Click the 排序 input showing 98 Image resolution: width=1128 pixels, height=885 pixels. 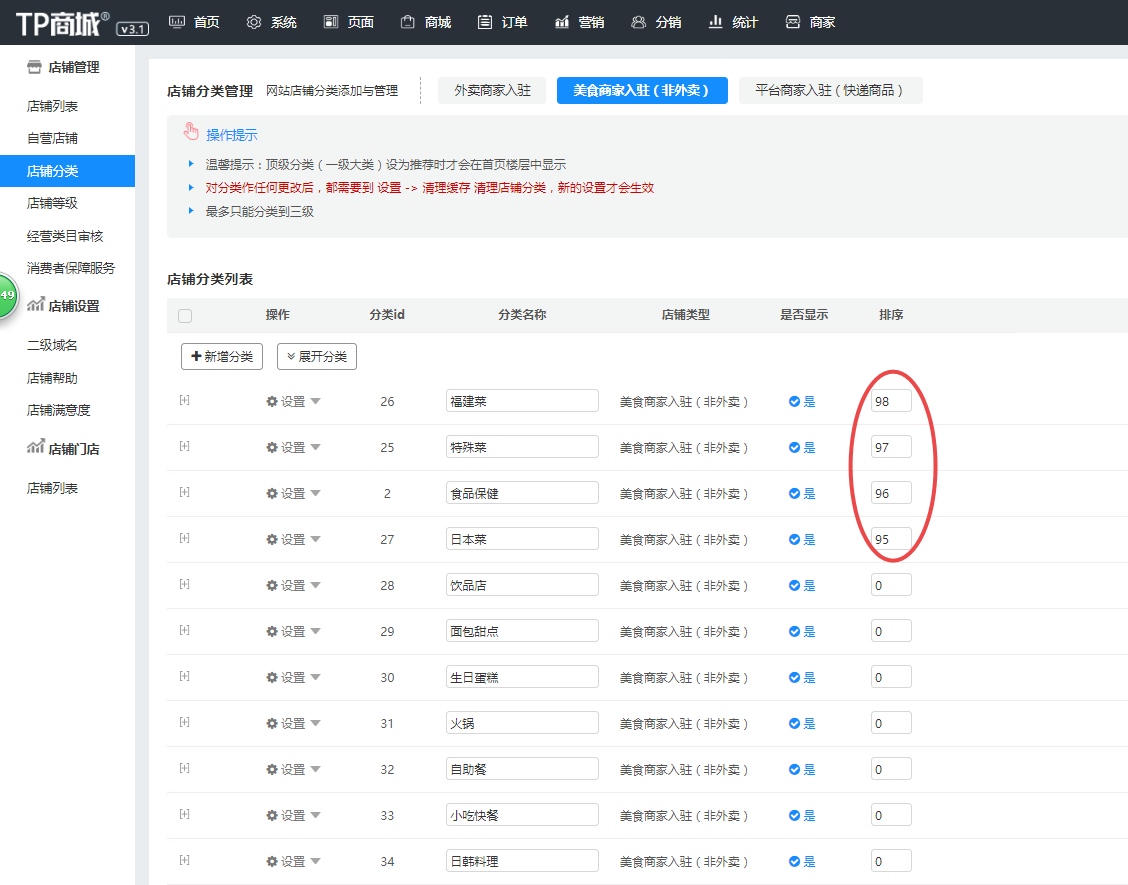coord(890,400)
